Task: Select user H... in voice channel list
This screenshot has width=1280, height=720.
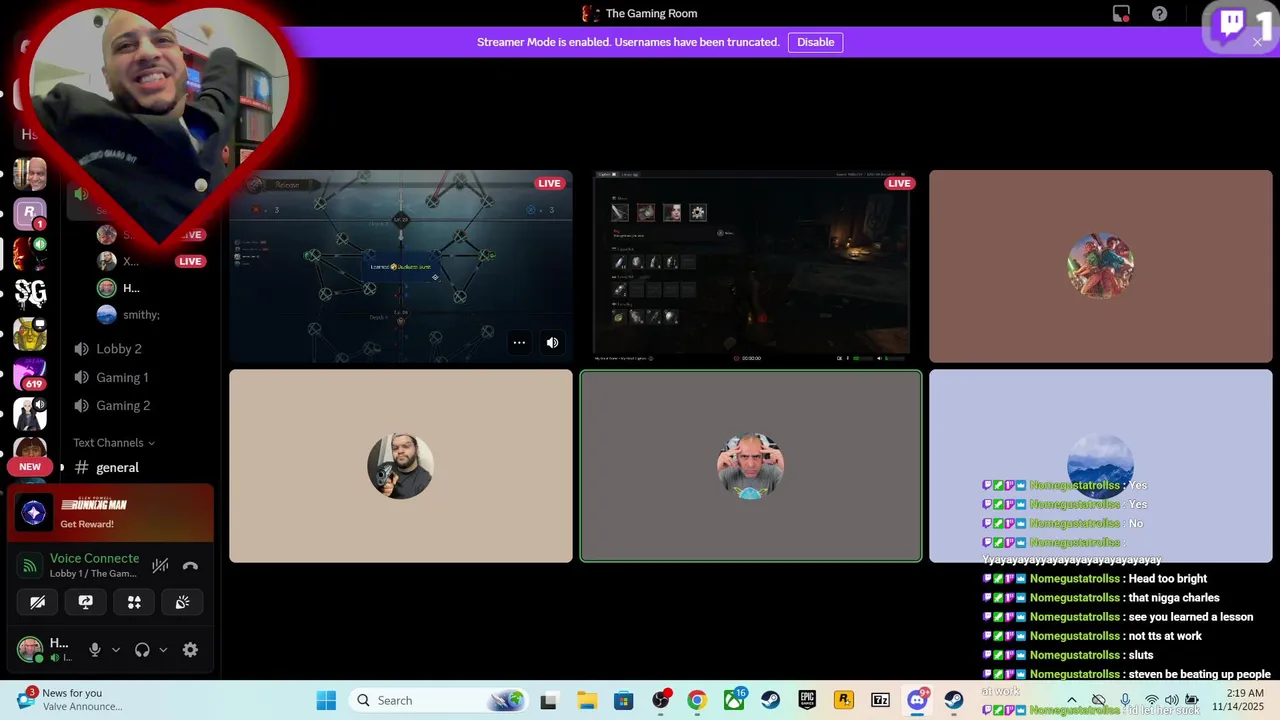Action: (130, 288)
